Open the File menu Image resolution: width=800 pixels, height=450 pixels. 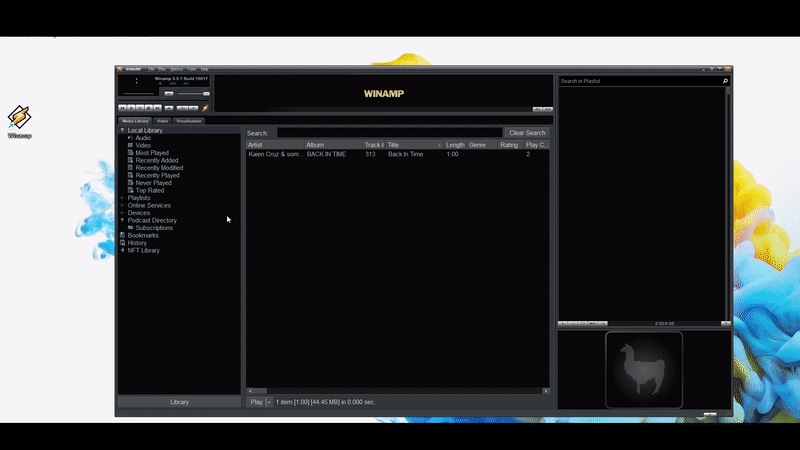(x=151, y=69)
